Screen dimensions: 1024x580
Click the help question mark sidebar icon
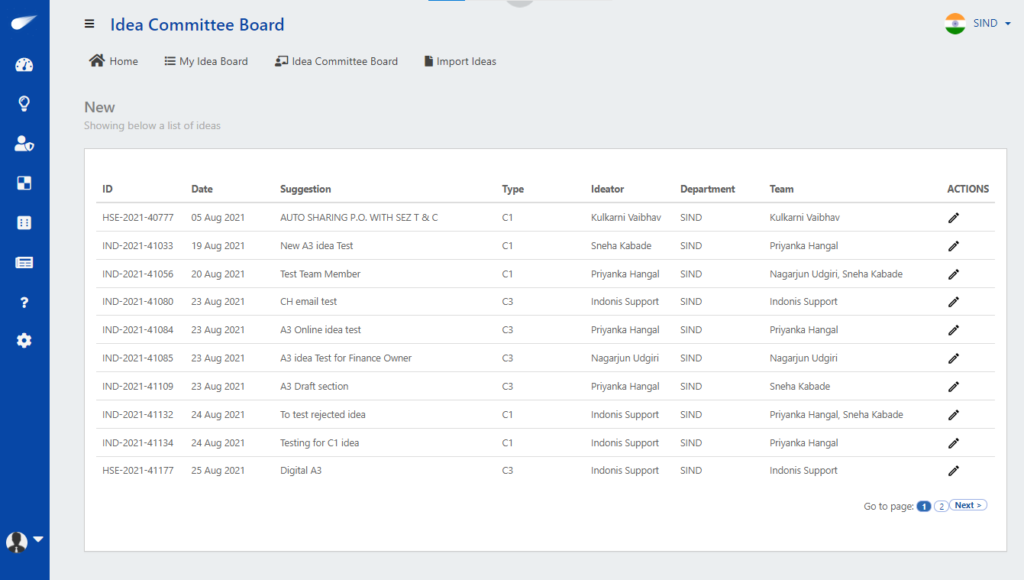point(24,302)
